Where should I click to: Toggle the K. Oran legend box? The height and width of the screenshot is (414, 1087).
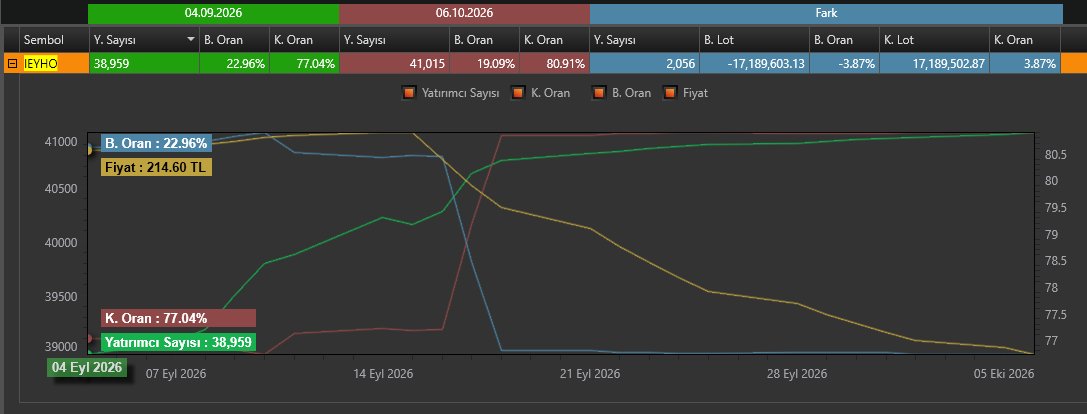pyautogui.click(x=517, y=92)
